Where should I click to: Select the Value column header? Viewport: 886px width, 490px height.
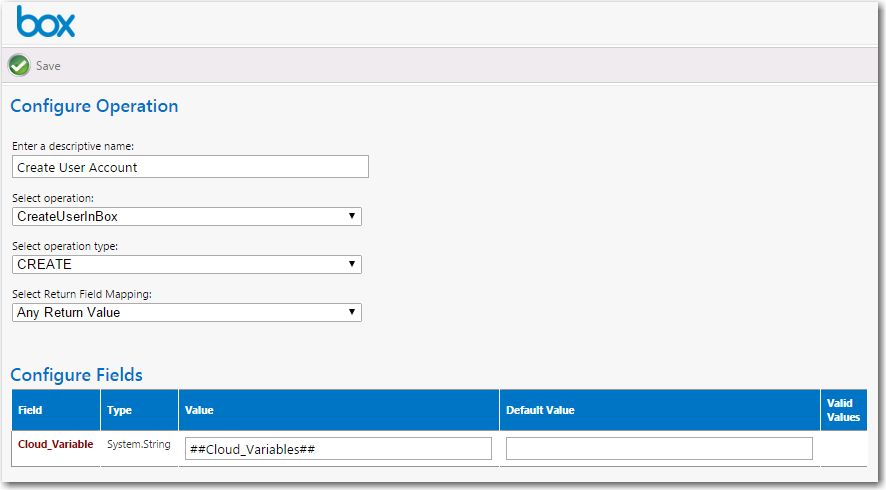pos(199,410)
